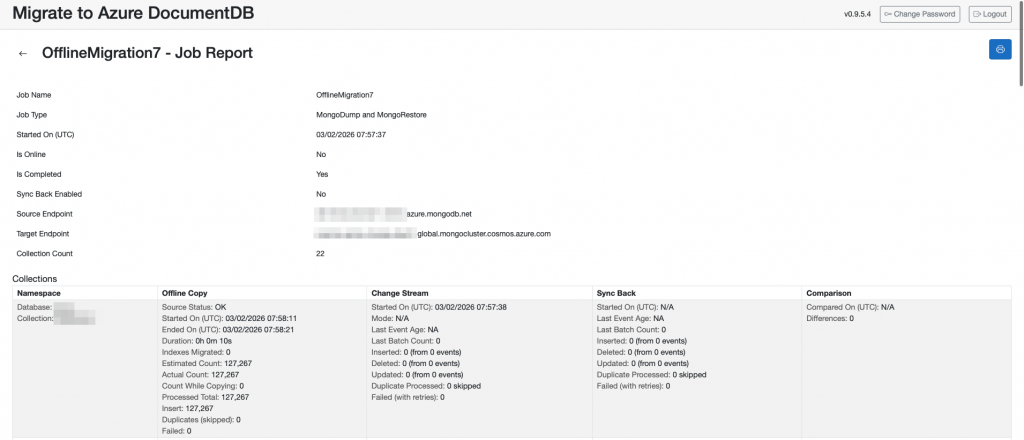Open the Change Password dialog

coord(920,14)
